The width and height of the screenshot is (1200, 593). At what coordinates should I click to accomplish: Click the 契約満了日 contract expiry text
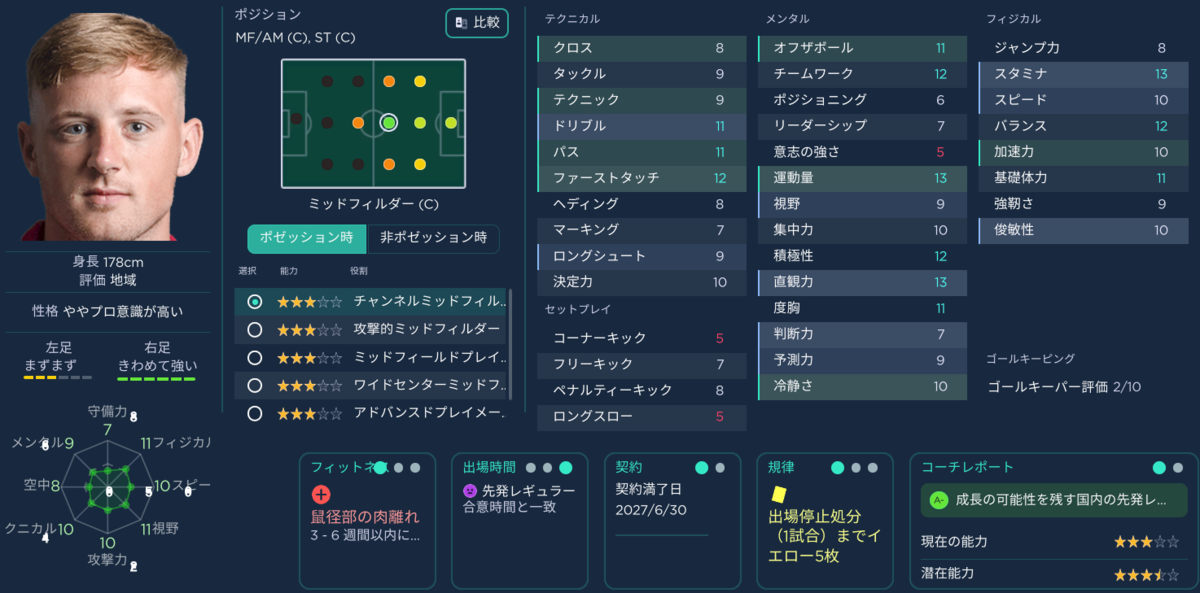click(649, 490)
